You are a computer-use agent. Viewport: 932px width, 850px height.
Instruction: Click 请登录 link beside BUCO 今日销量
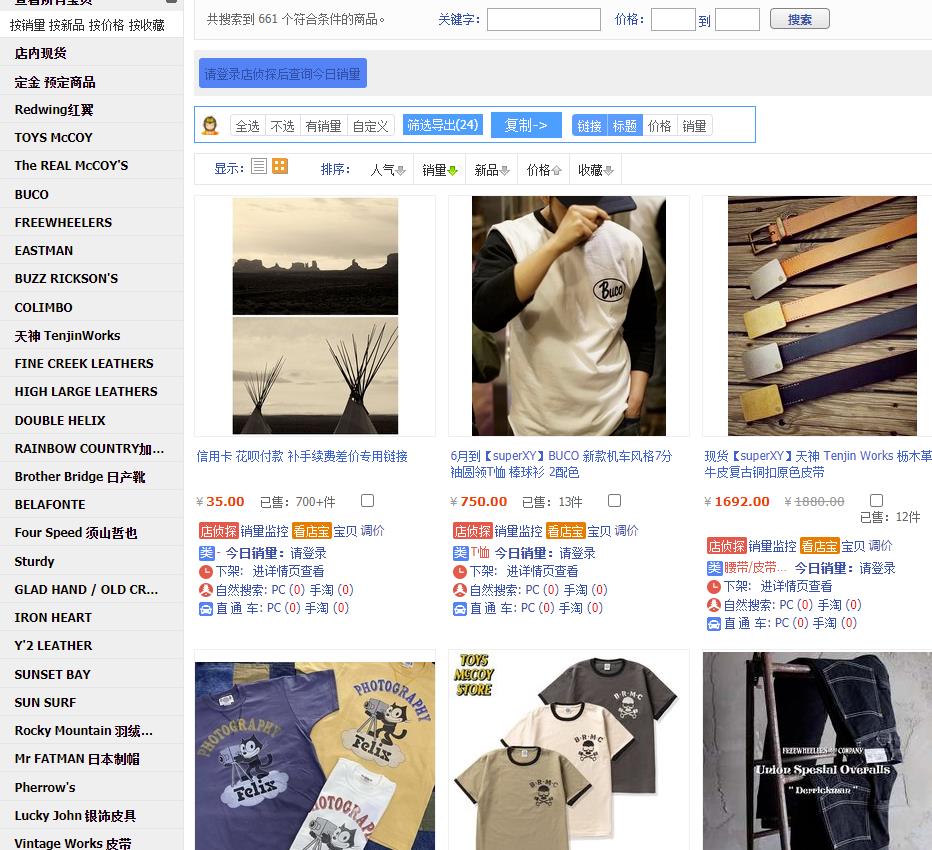[x=577, y=553]
